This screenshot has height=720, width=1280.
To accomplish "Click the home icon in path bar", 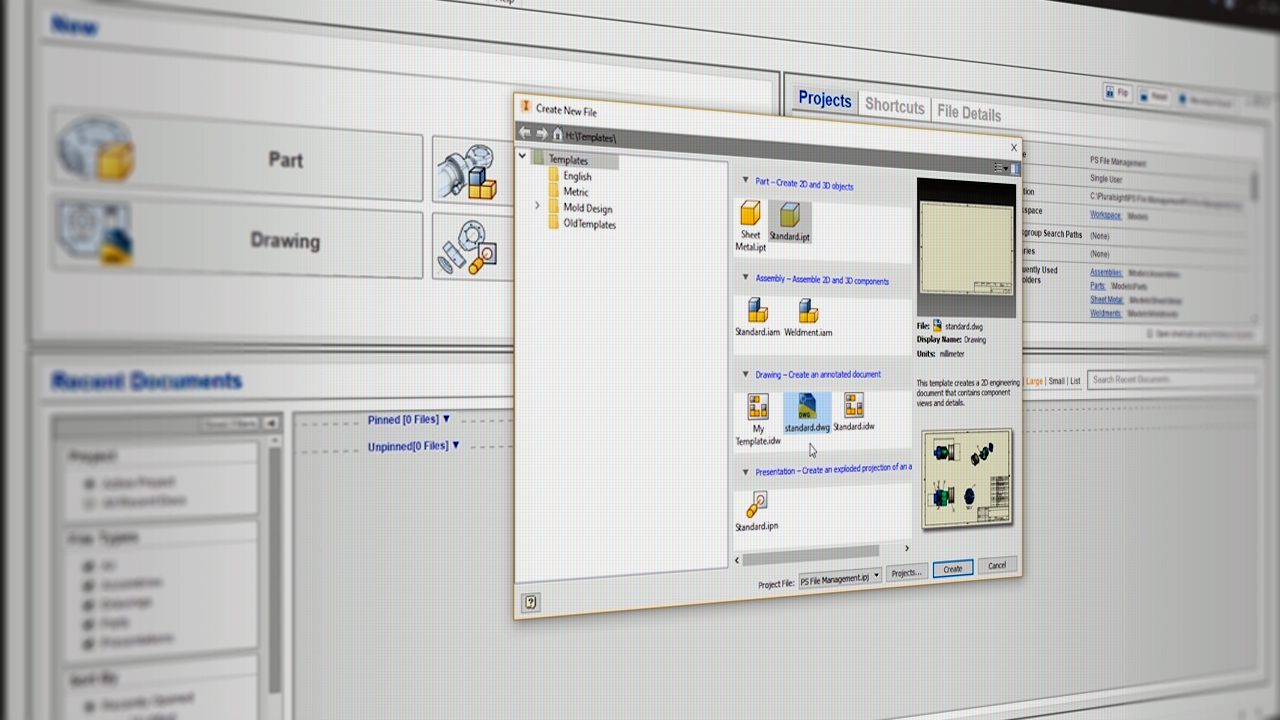I will click(557, 134).
